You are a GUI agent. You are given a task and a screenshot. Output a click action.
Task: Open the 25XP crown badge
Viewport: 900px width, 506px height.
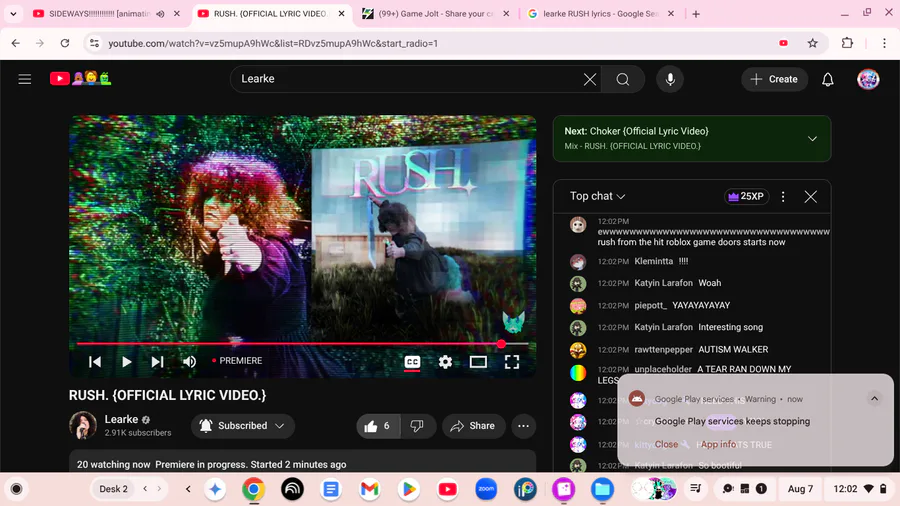coord(746,196)
